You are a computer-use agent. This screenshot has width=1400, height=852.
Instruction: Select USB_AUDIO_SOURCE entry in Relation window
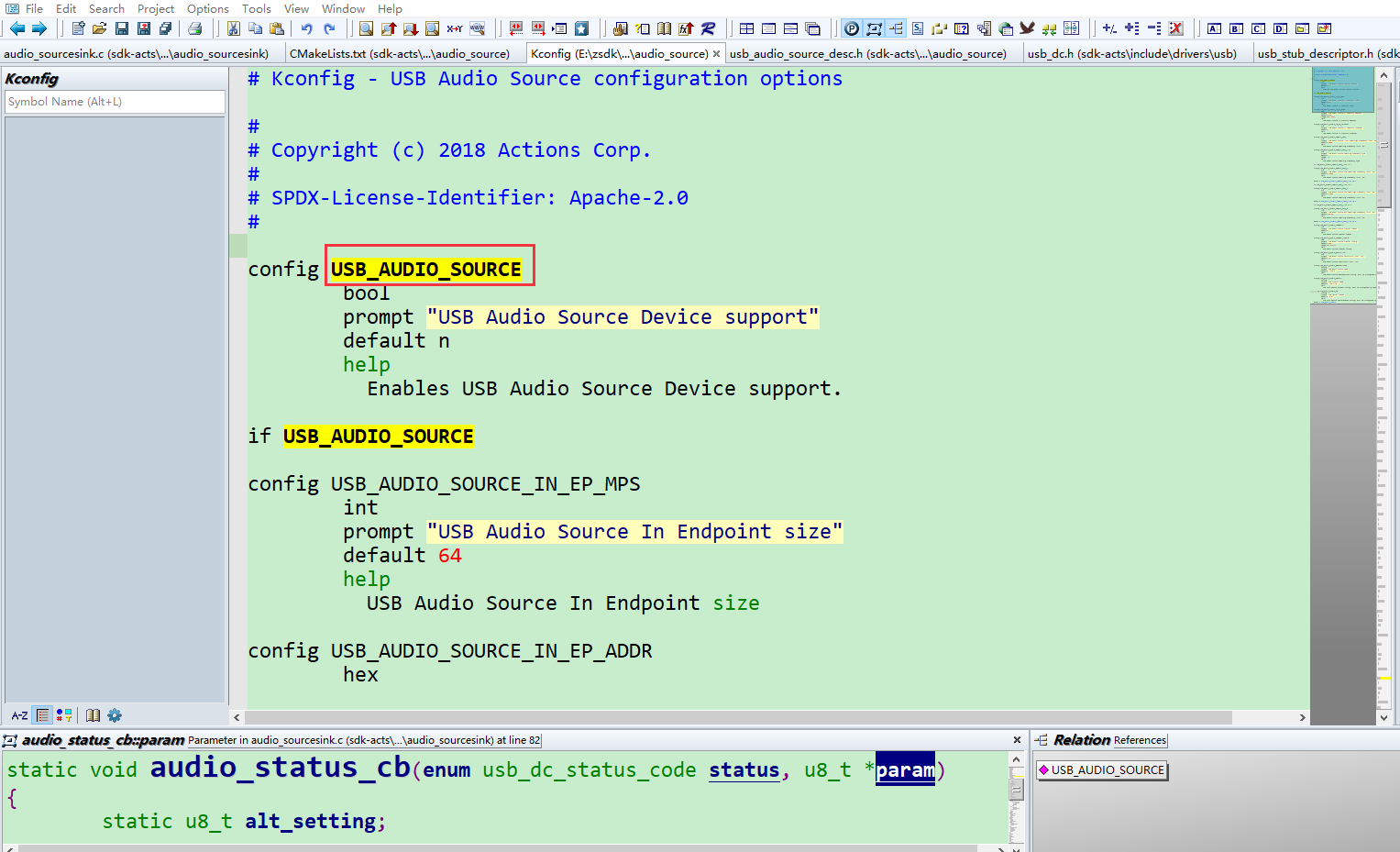point(1107,770)
